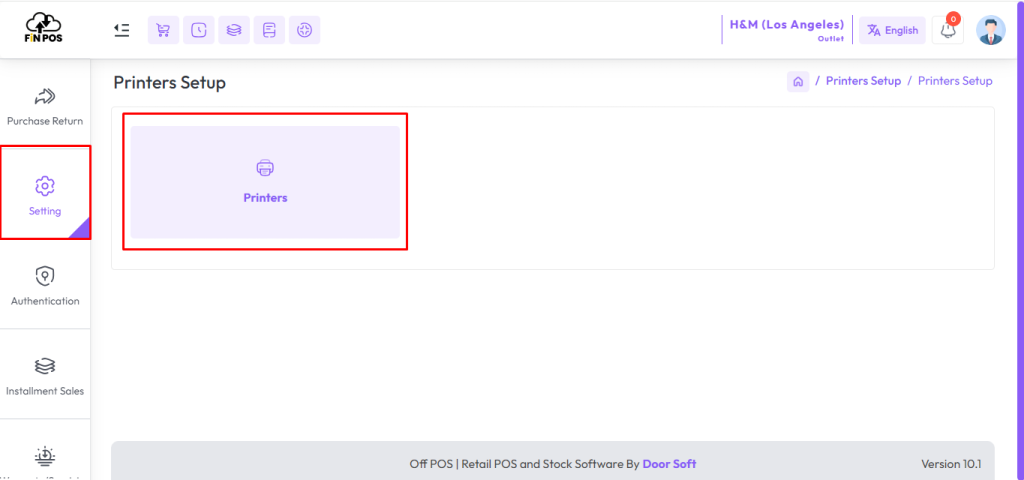Click the circular dial shortcut icon
Screen dimensions: 1024x480
(304, 30)
